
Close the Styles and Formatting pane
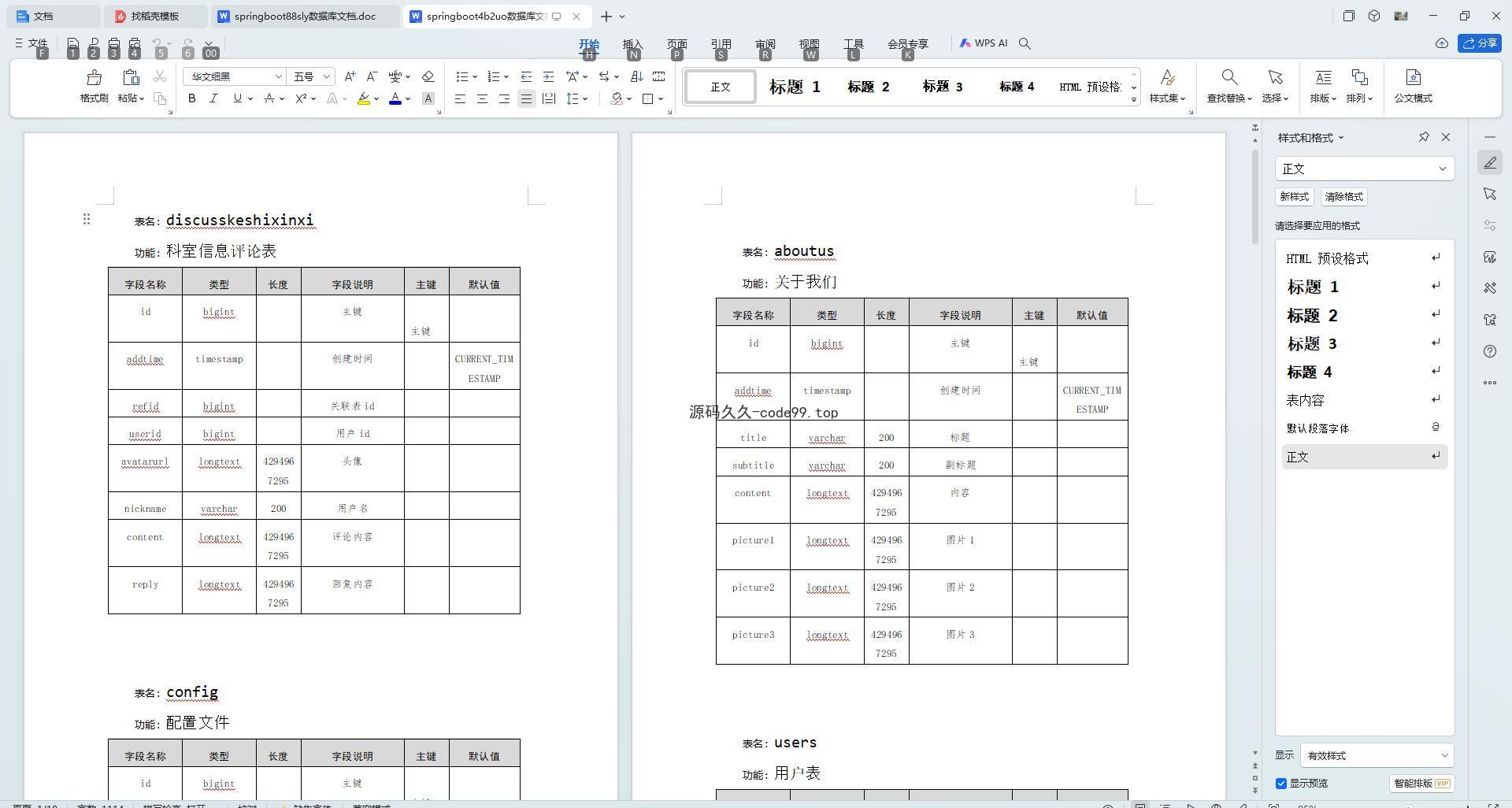1446,137
